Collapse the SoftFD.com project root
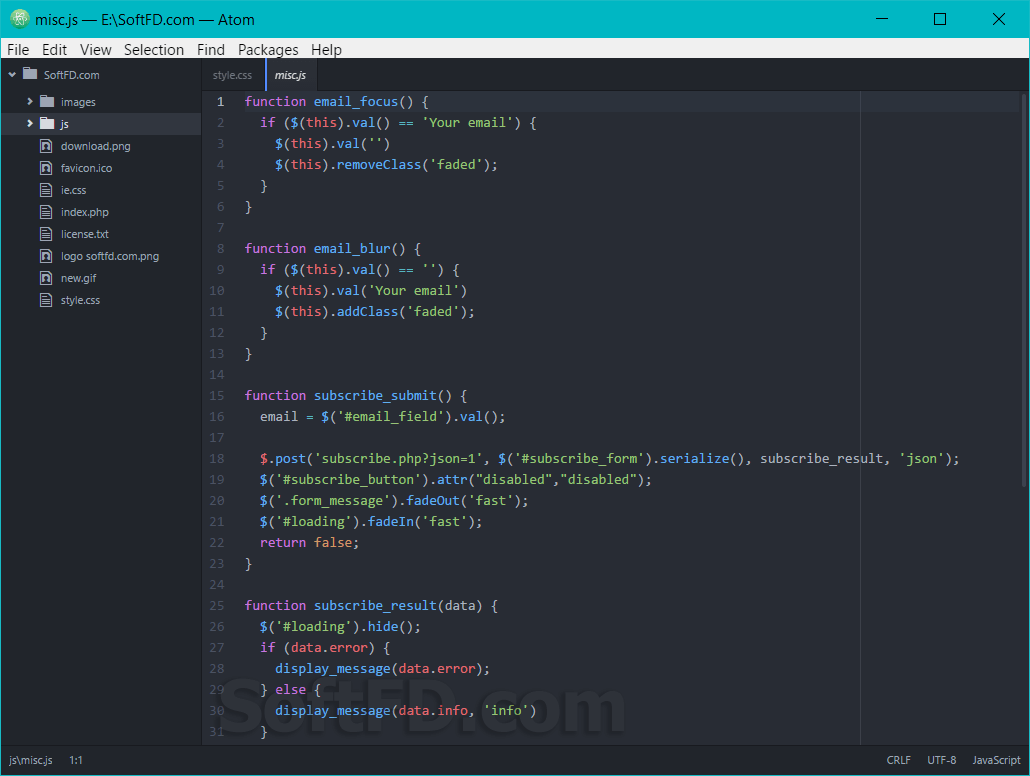 point(12,75)
